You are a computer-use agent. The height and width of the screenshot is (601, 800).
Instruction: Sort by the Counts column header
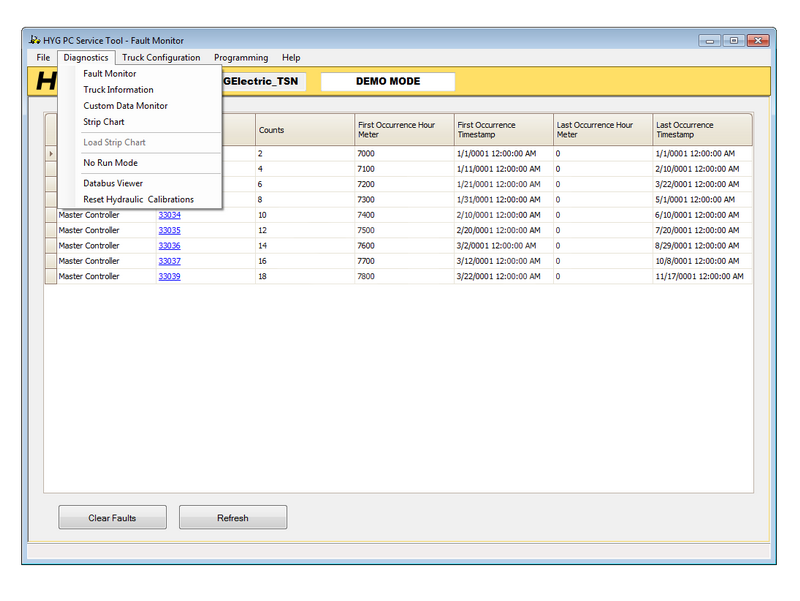[304, 130]
